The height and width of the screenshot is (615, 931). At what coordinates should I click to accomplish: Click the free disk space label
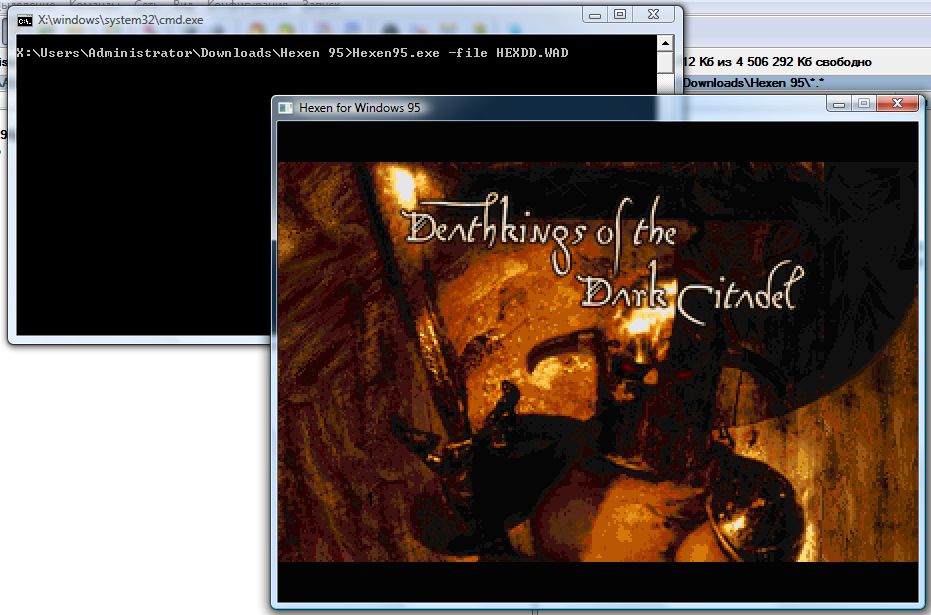[780, 61]
